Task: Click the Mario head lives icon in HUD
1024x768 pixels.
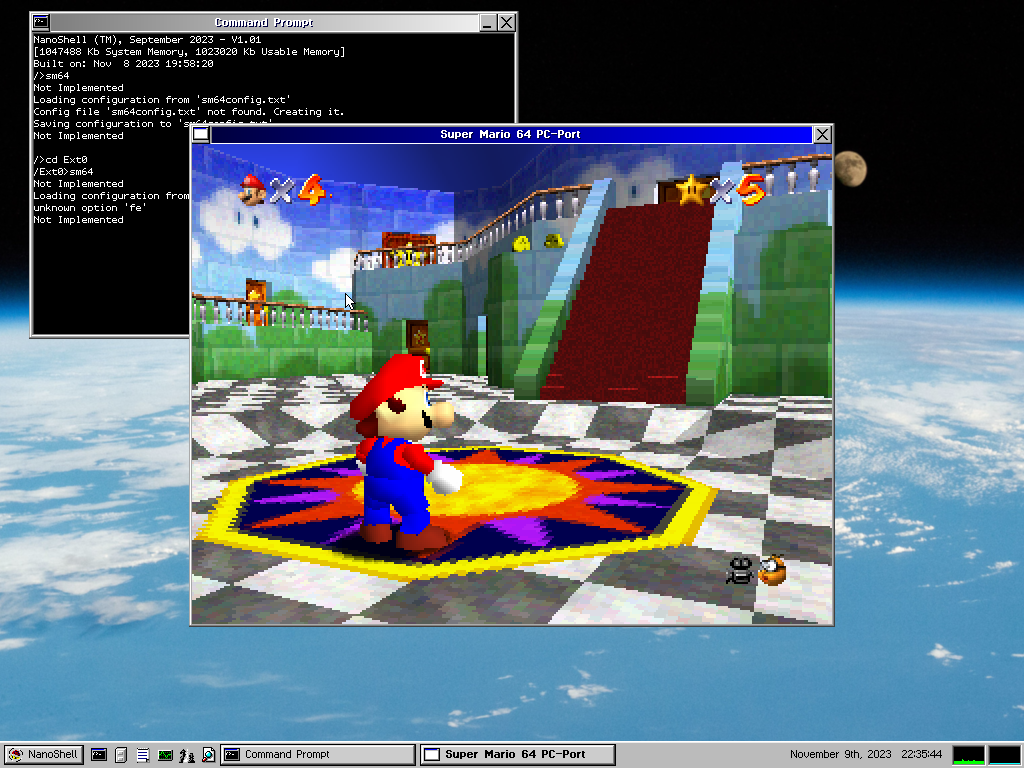Action: click(x=253, y=189)
